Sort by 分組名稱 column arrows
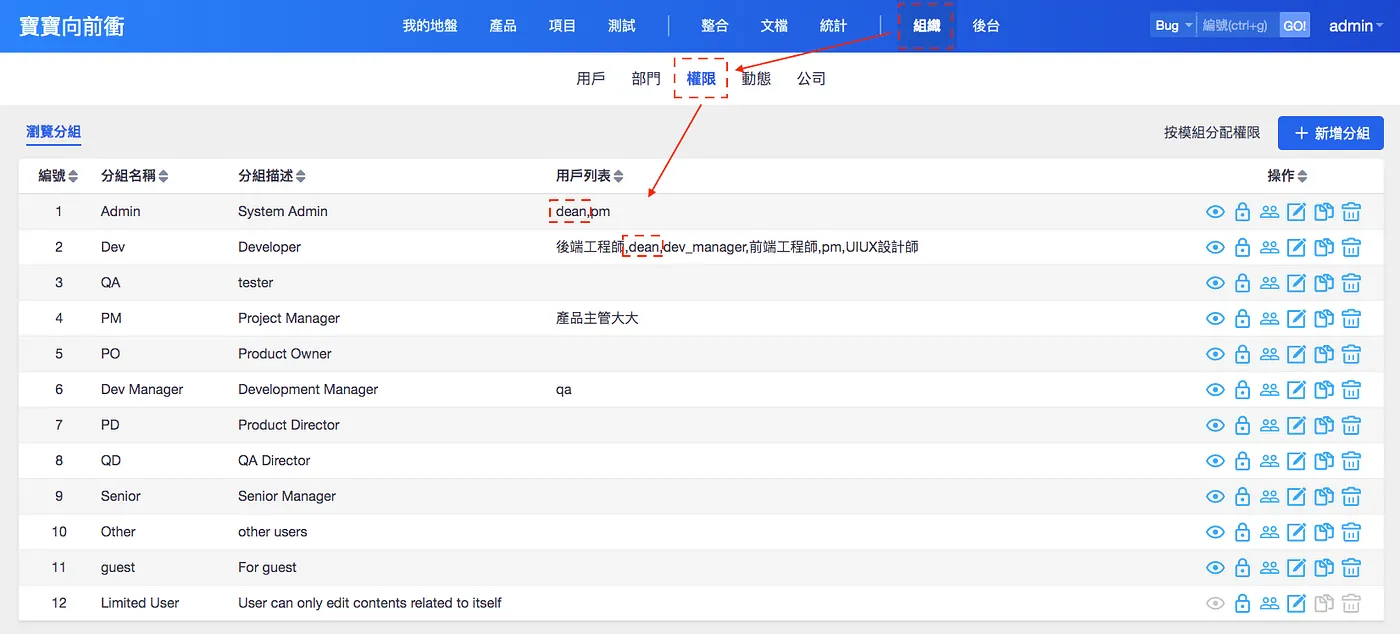1400x634 pixels. point(163,176)
